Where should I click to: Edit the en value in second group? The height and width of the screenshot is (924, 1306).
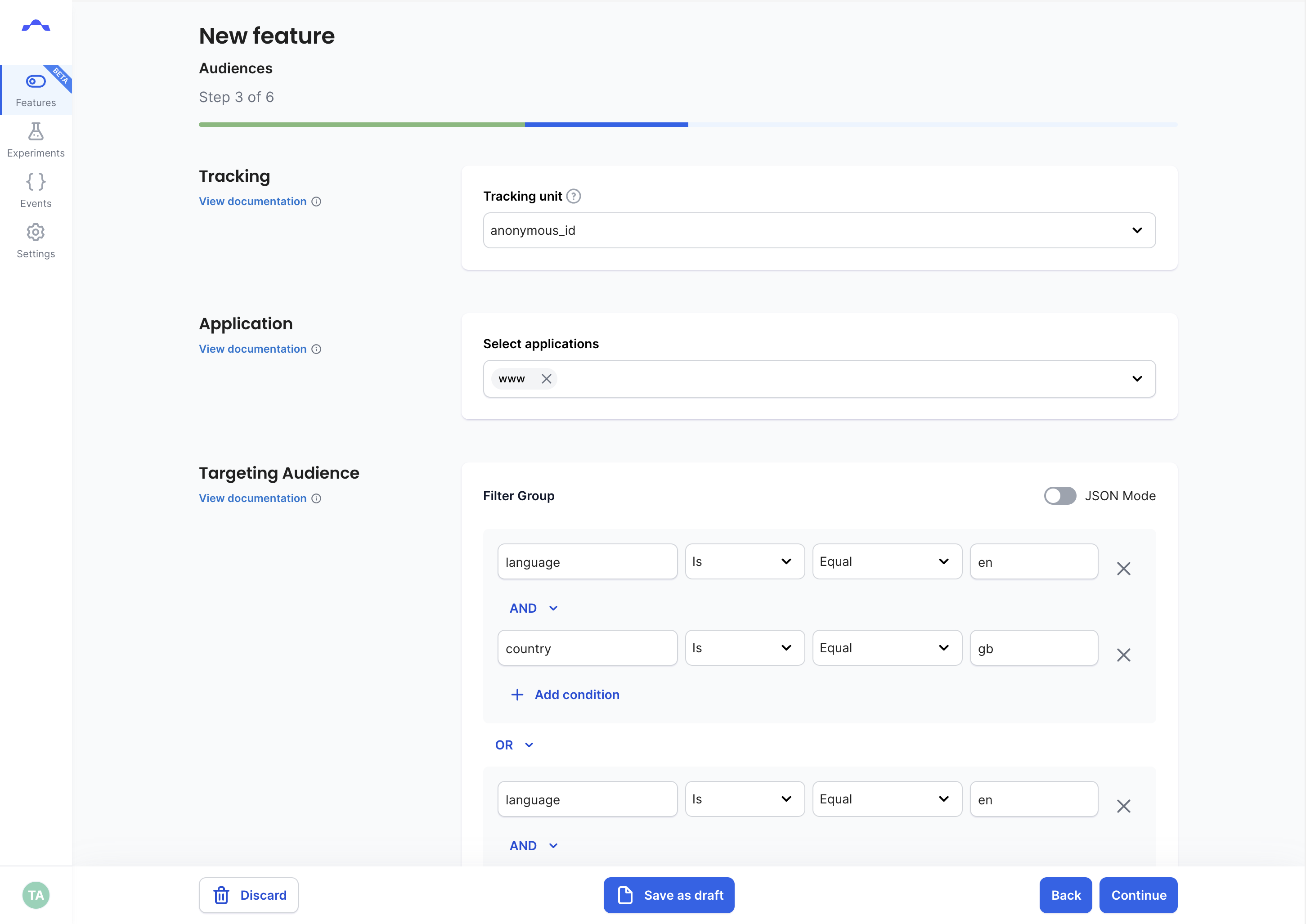point(1033,799)
